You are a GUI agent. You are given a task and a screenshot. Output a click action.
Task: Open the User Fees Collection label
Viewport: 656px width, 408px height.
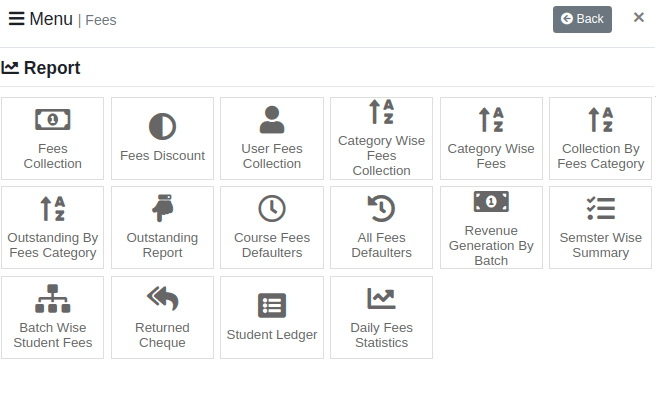[272, 156]
